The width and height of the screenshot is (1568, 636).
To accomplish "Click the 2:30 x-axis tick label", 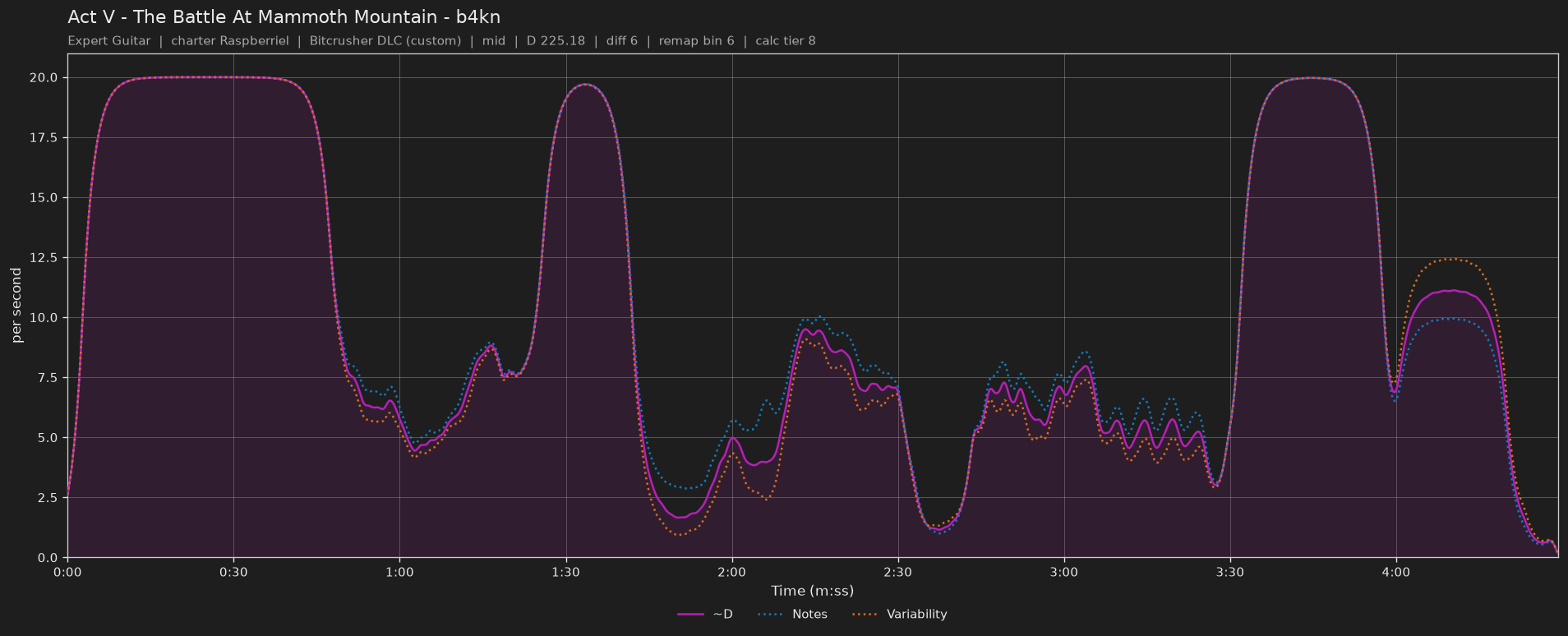I will coord(897,572).
